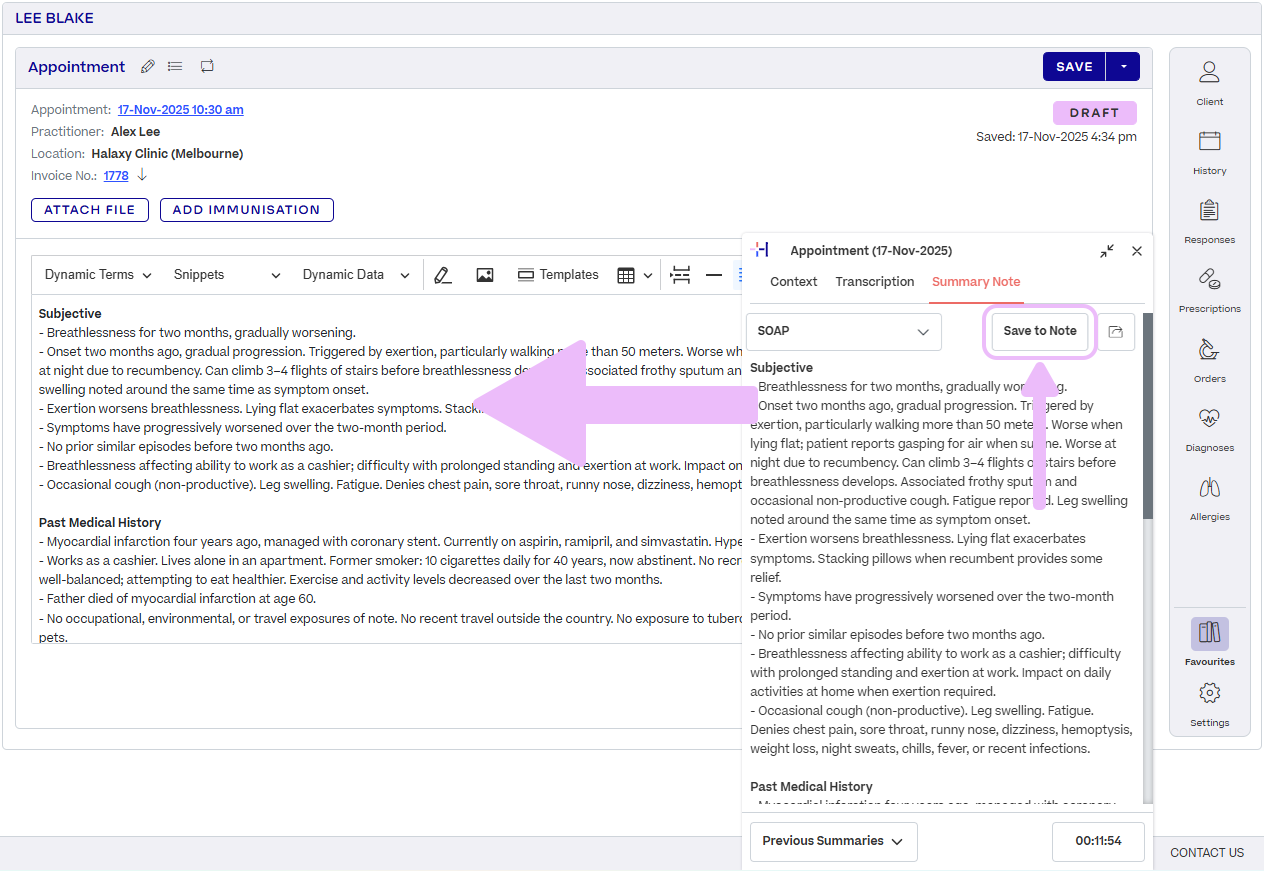
Task: Click the horizontal line icon in editor toolbar
Action: [714, 275]
